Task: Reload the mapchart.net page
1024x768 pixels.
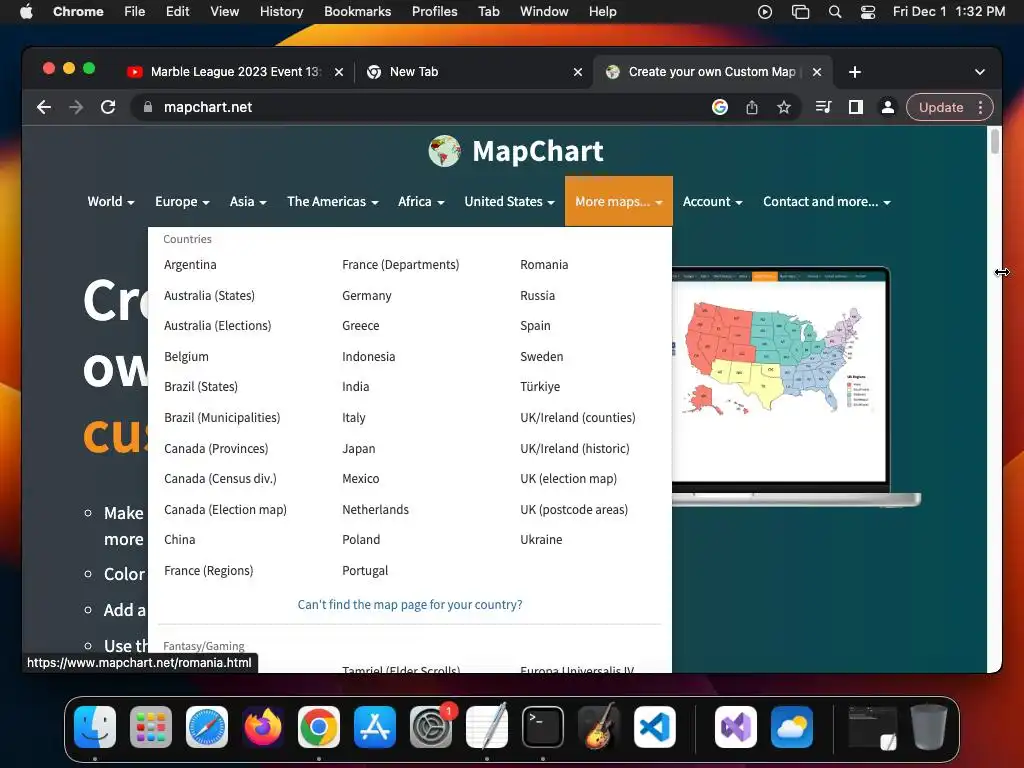Action: click(x=108, y=107)
